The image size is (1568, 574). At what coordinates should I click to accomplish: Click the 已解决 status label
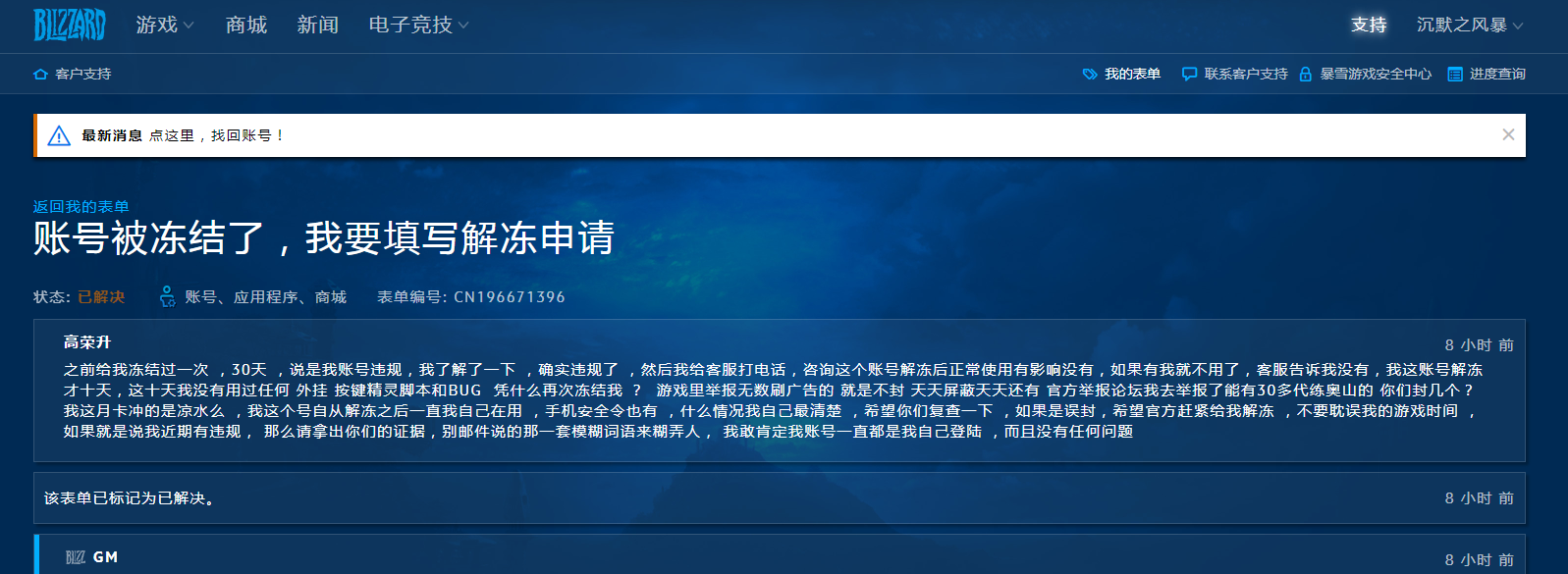tap(101, 297)
